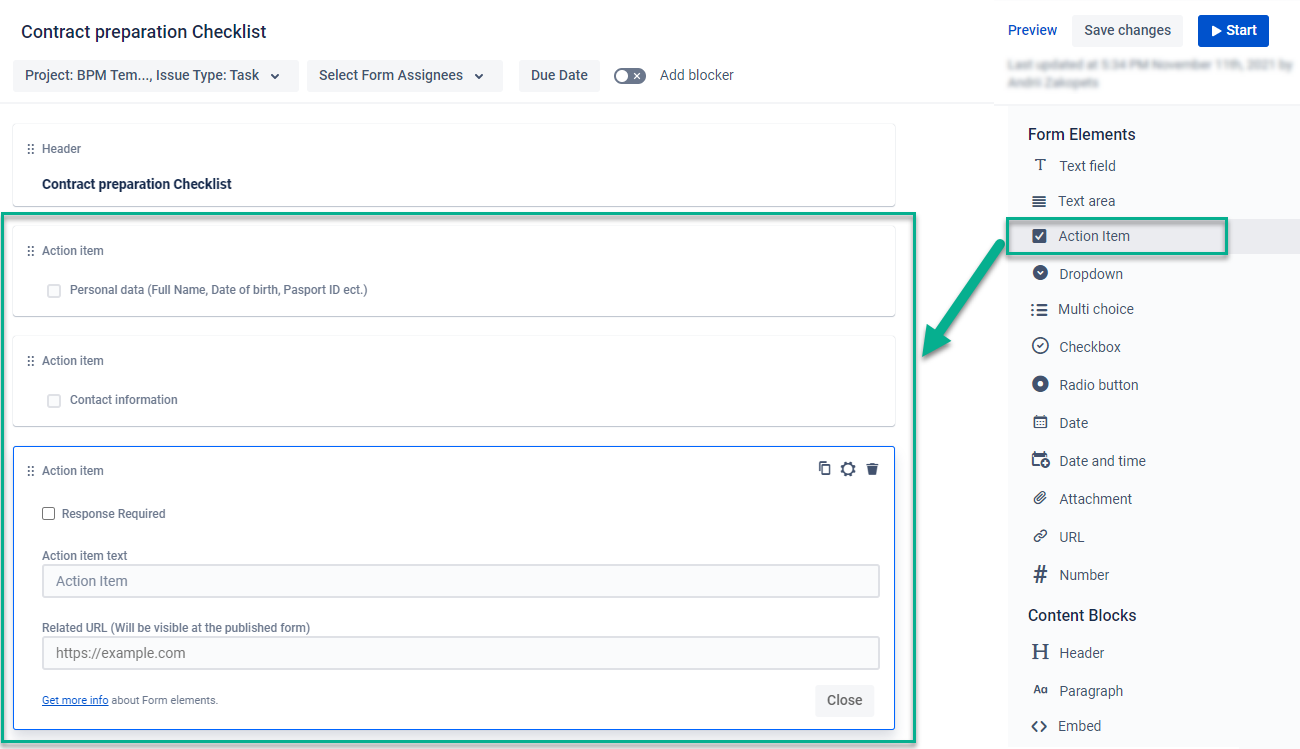Viewport: 1300px width, 749px height.
Task: Insert an Embed content block
Action: pyautogui.click(x=1078, y=725)
